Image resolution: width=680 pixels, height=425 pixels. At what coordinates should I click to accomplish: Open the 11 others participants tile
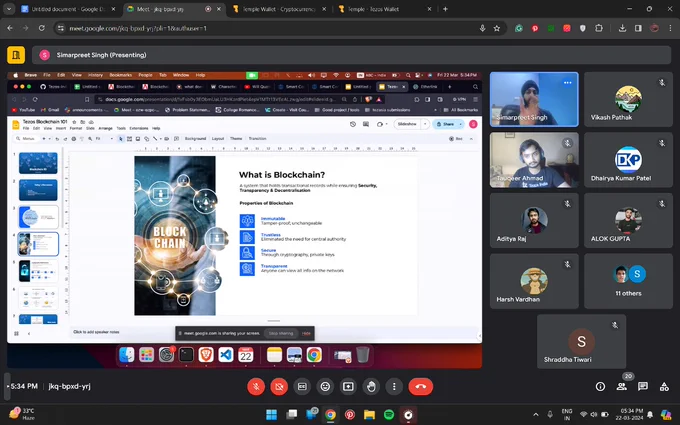pos(628,281)
